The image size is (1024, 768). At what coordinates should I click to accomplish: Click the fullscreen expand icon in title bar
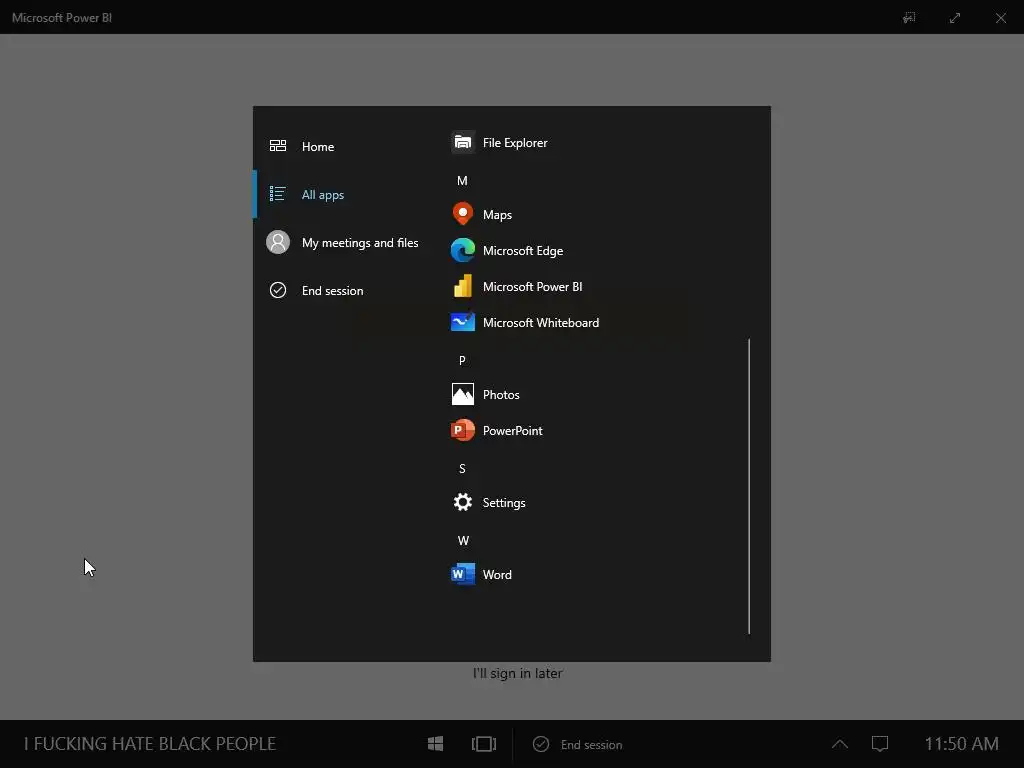tap(955, 18)
